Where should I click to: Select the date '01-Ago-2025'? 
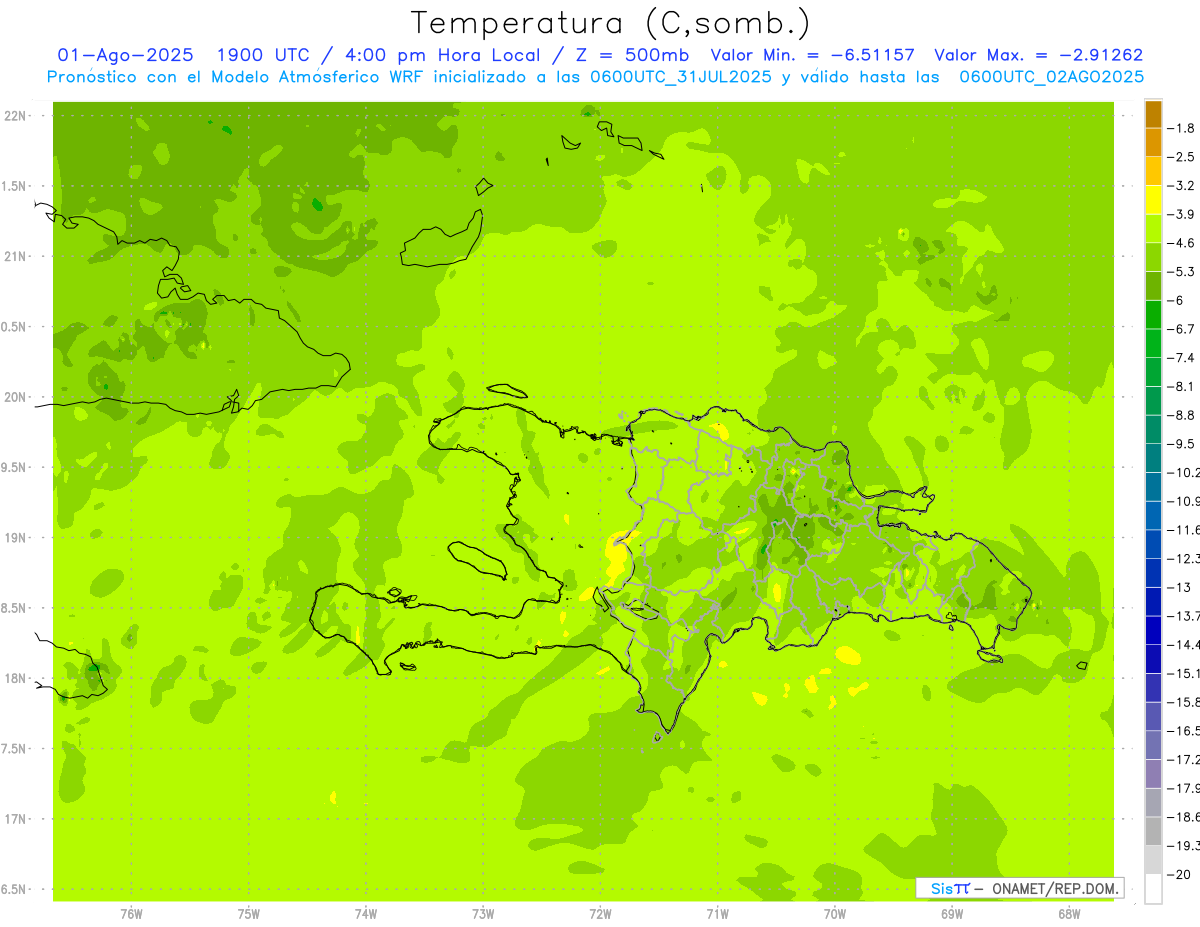126,55
